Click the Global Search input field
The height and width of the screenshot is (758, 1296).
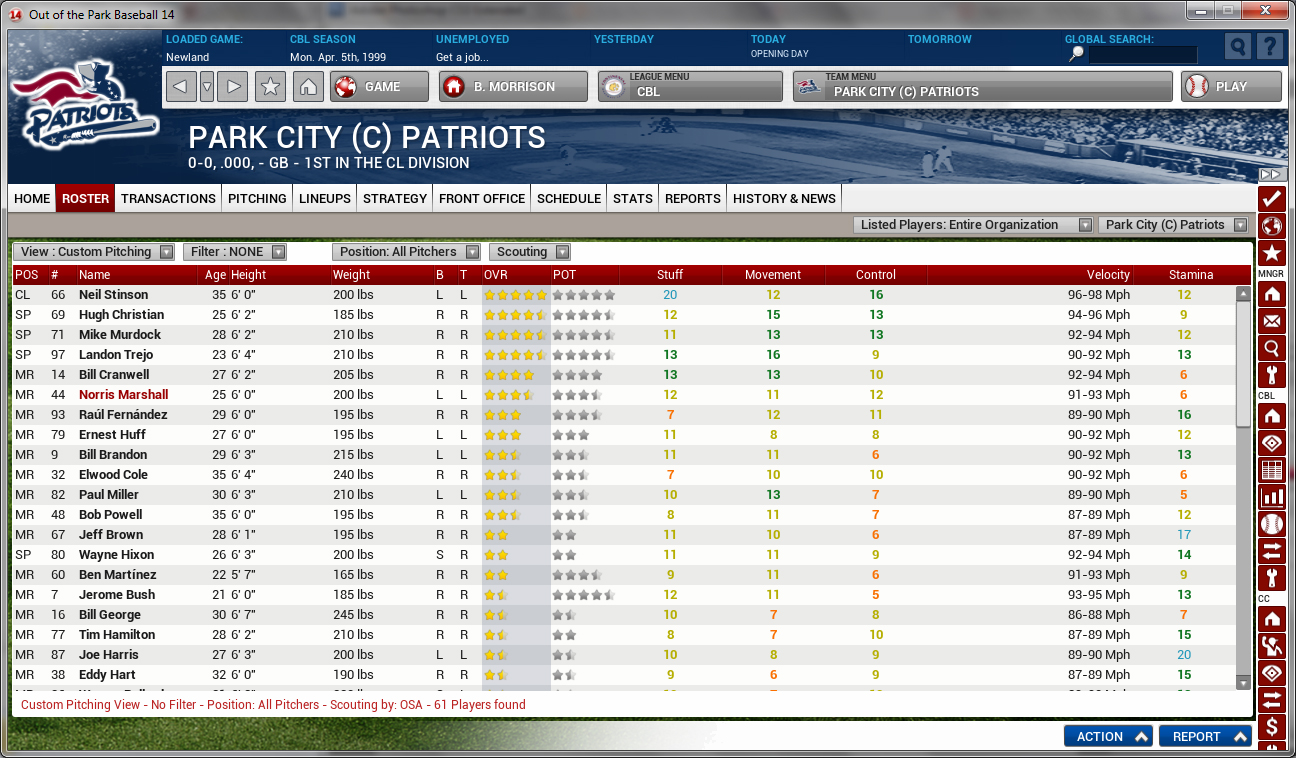click(1143, 55)
